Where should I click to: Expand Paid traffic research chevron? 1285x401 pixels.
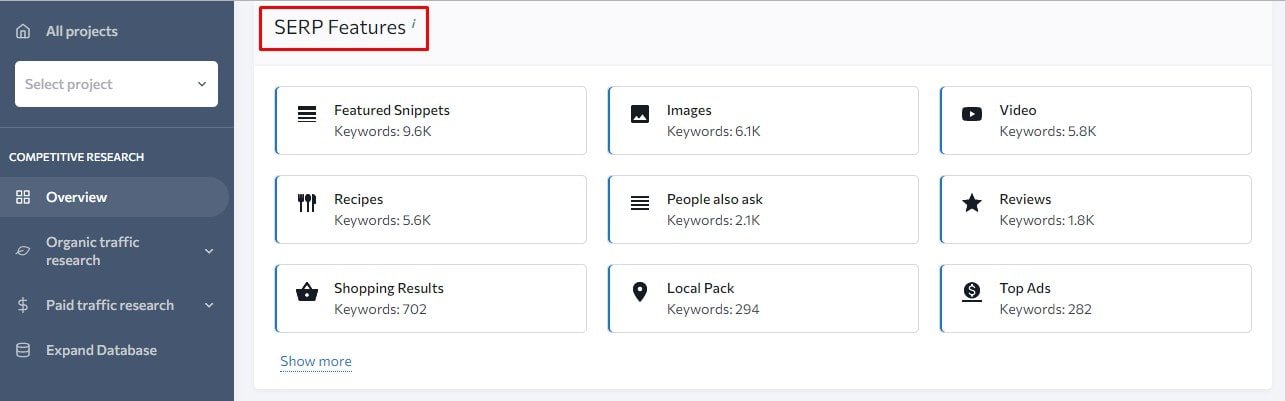coord(209,305)
